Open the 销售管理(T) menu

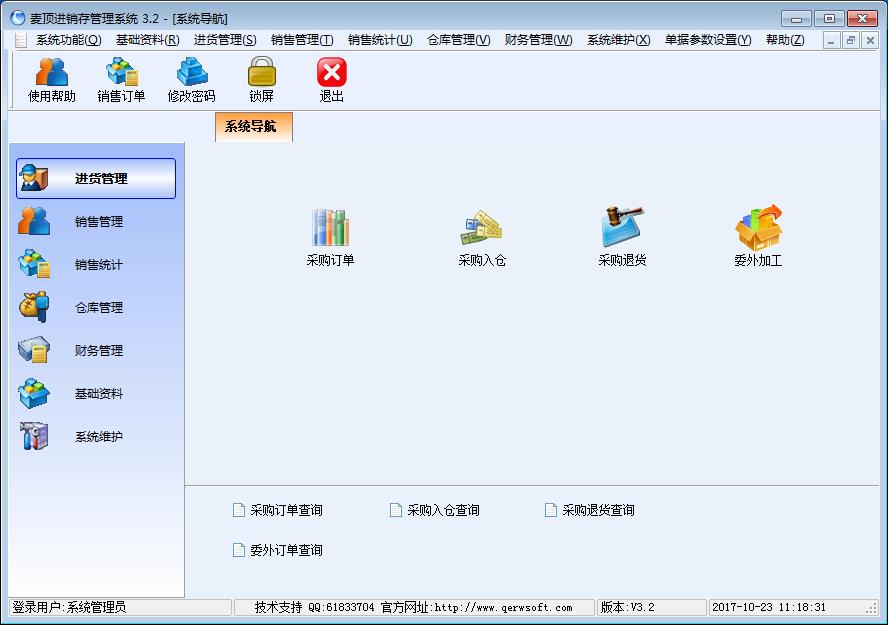[x=302, y=40]
